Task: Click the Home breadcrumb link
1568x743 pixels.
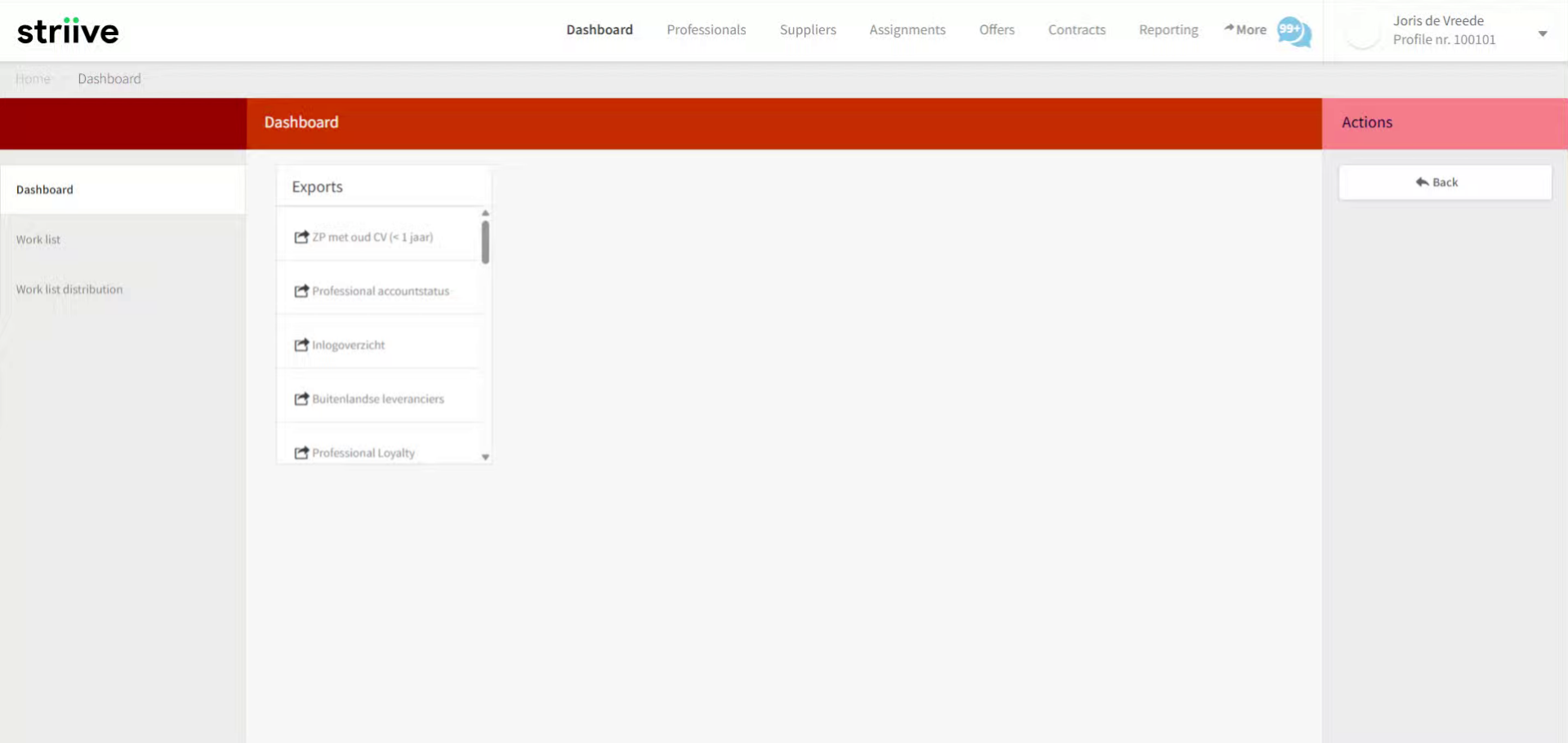Action: [33, 78]
